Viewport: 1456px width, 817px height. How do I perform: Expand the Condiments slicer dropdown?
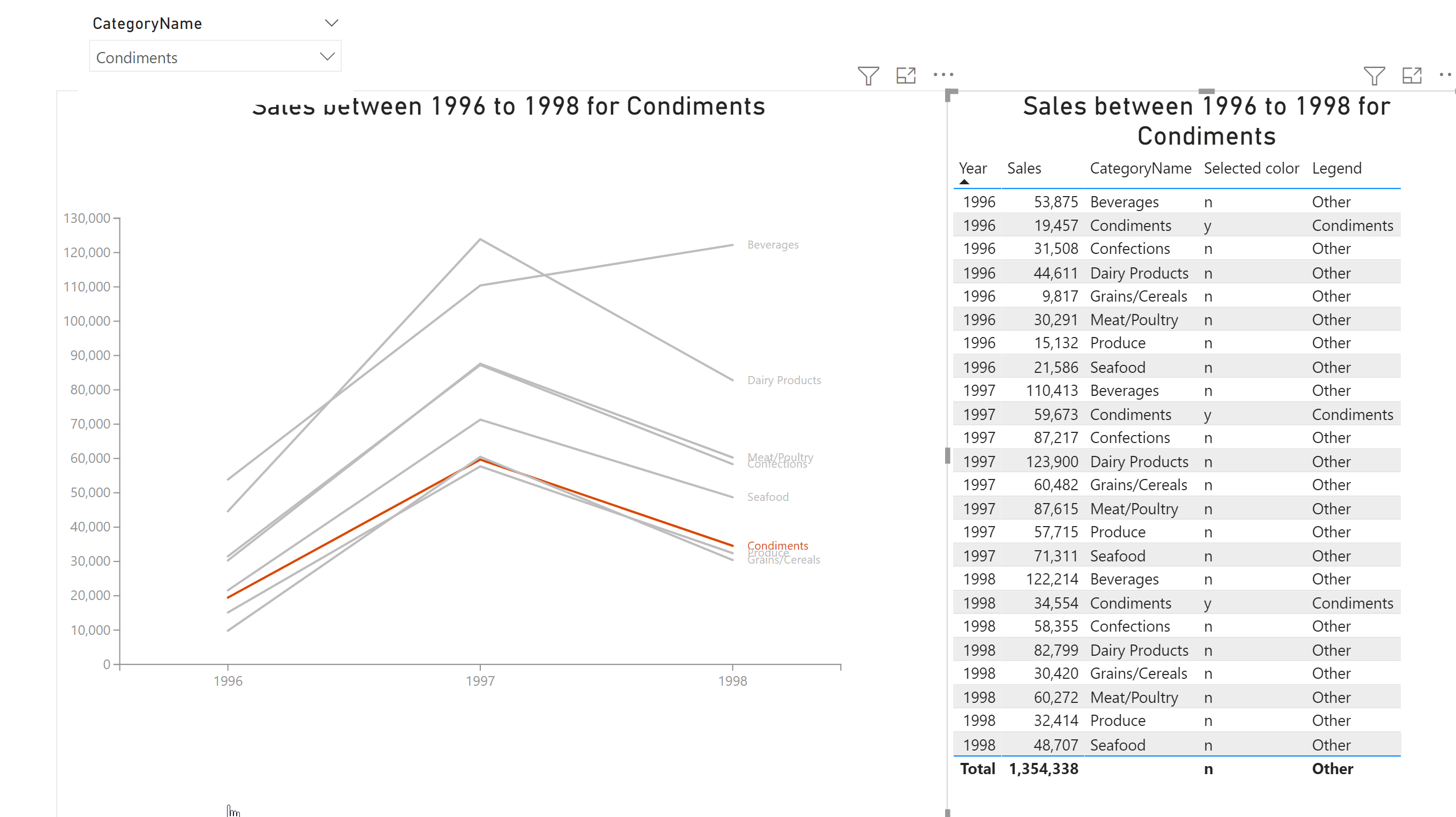click(327, 57)
